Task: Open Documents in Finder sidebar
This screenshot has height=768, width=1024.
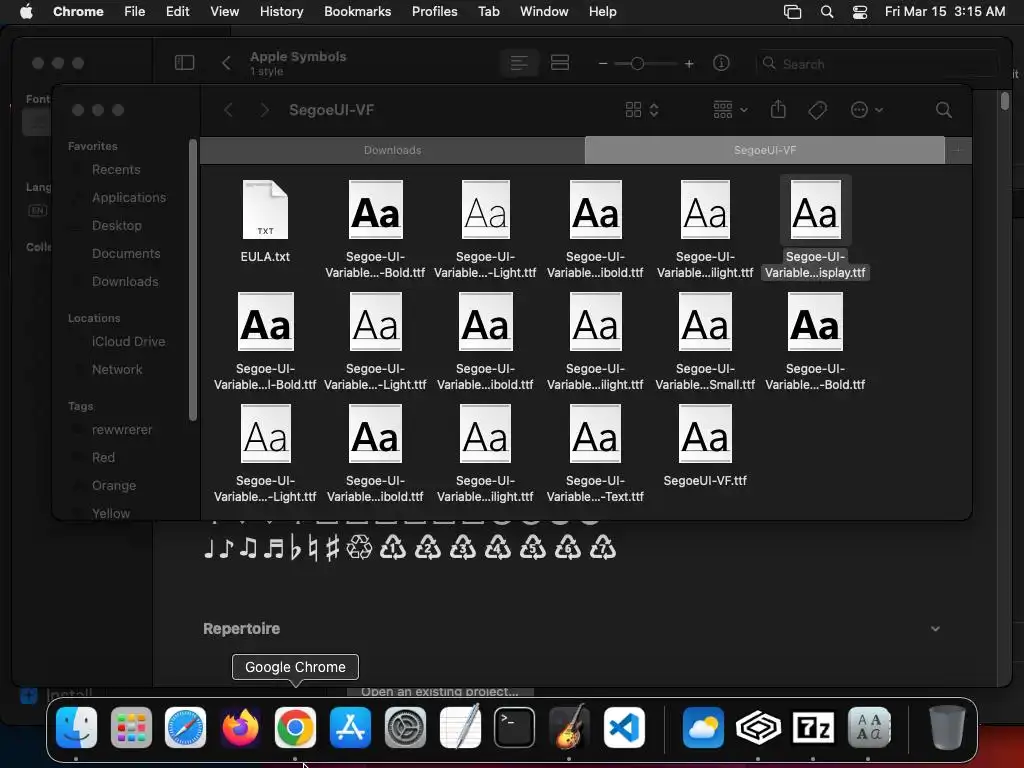Action: 126,253
